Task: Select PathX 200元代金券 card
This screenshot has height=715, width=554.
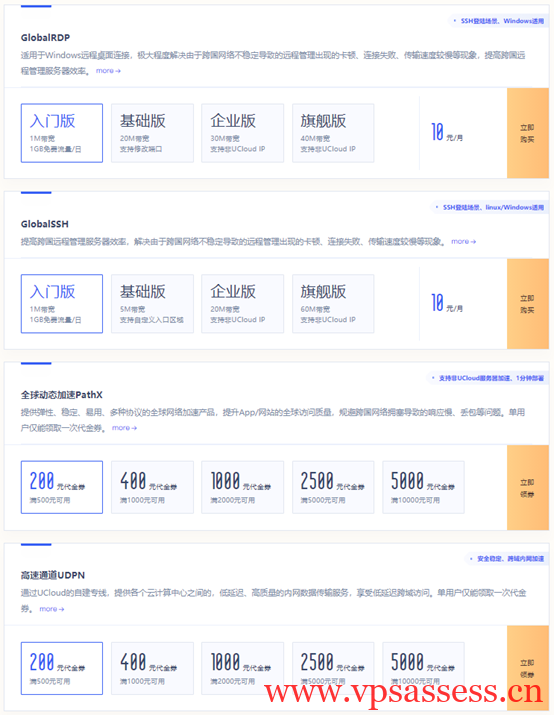Action: coord(62,487)
